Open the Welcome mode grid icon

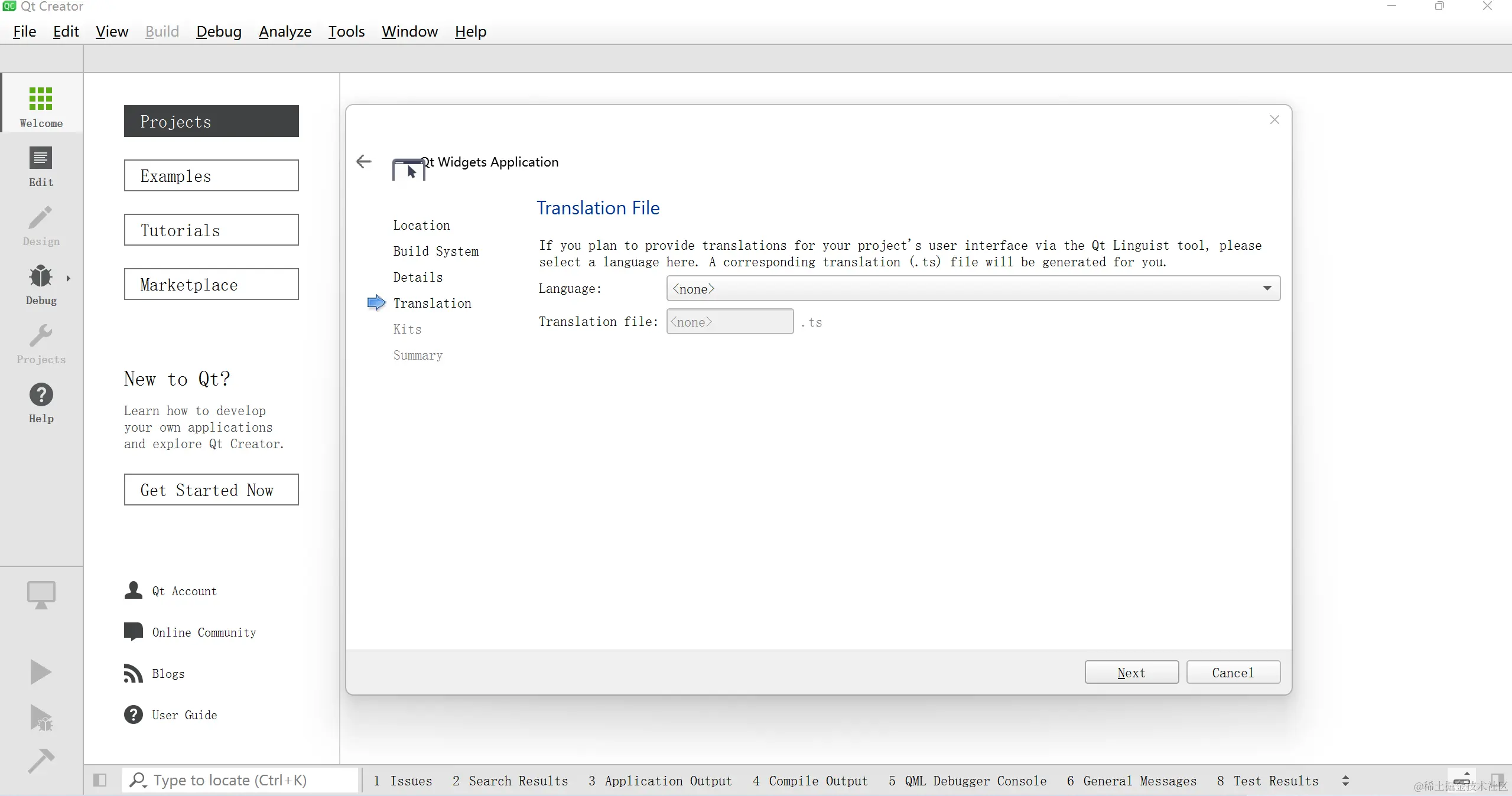41,99
